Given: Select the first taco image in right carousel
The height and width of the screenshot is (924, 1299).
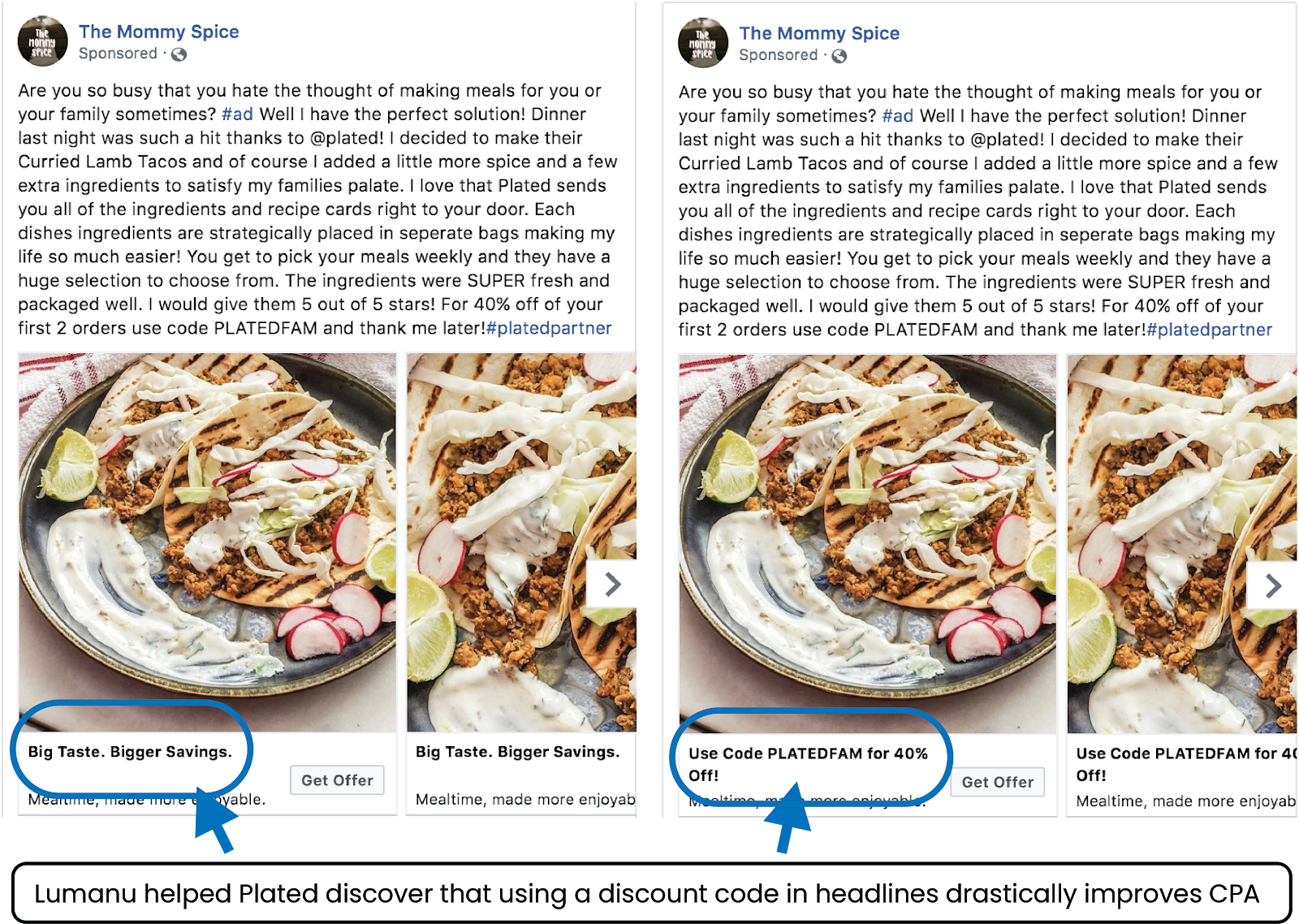Looking at the screenshot, I should pyautogui.click(x=868, y=543).
